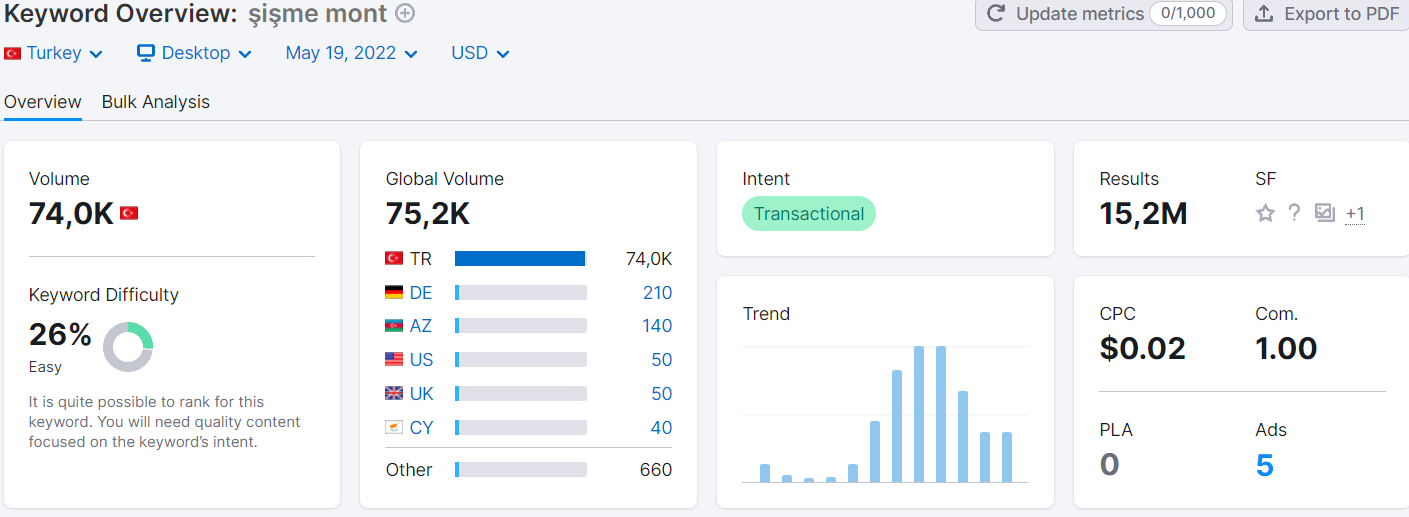
Task: Switch to the Bulk Analysis tab
Action: coord(156,102)
